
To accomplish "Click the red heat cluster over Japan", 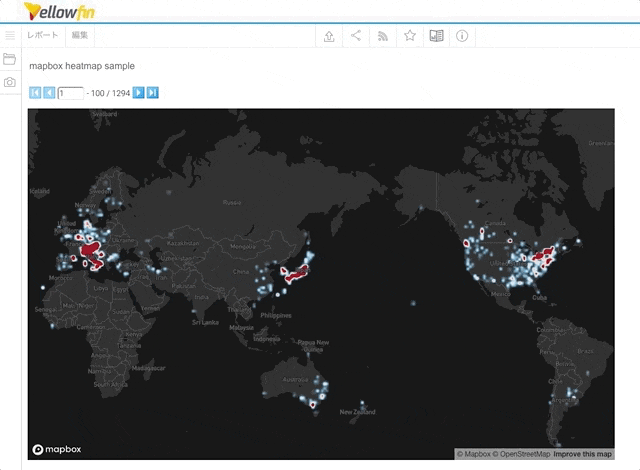I will (296, 274).
